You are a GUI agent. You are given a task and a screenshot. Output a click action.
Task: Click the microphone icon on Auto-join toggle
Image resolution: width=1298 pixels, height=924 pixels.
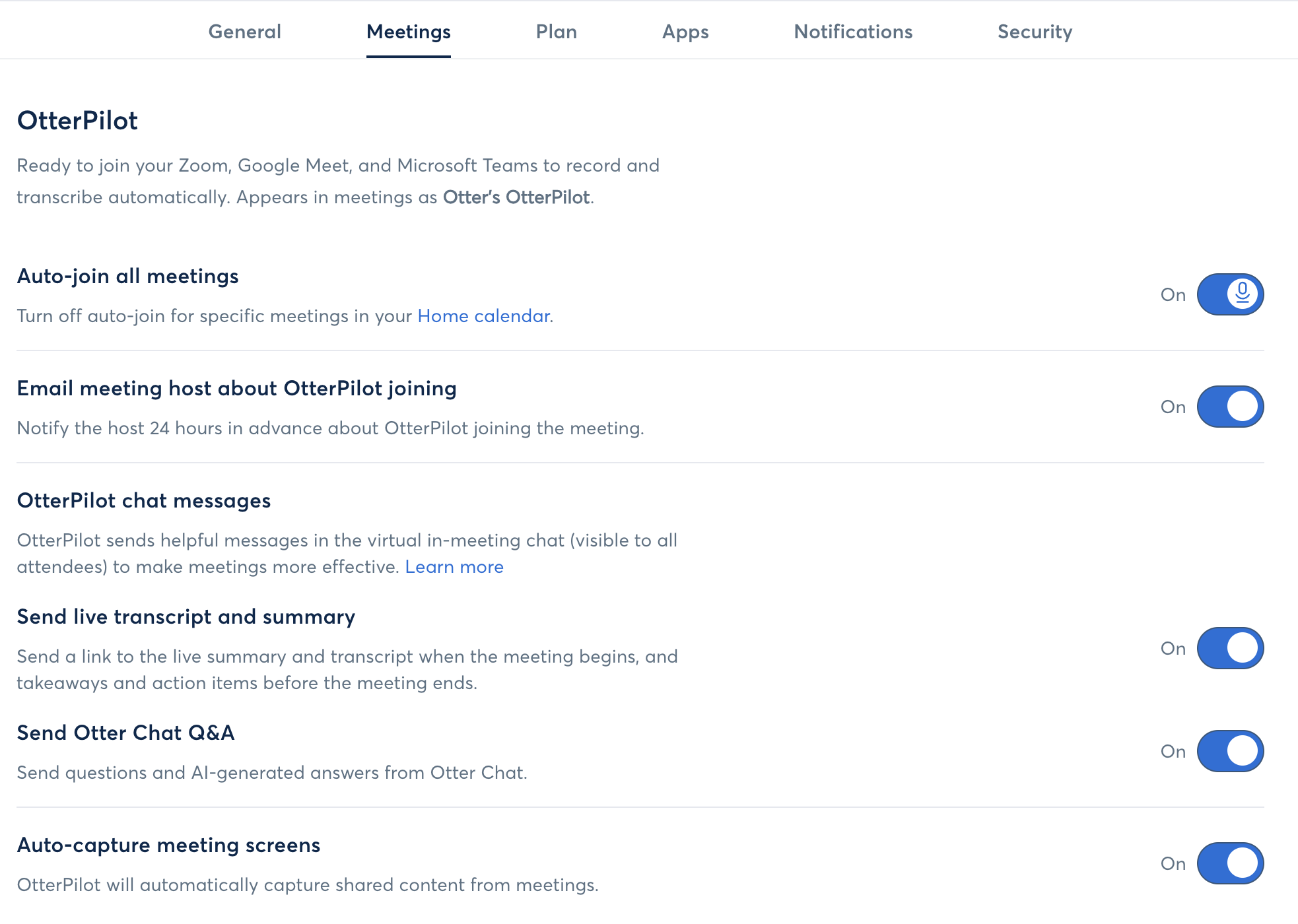[1242, 294]
